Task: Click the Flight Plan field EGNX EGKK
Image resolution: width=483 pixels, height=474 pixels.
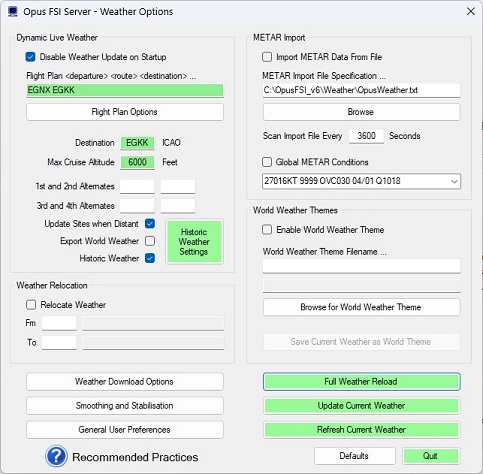Action: 125,90
